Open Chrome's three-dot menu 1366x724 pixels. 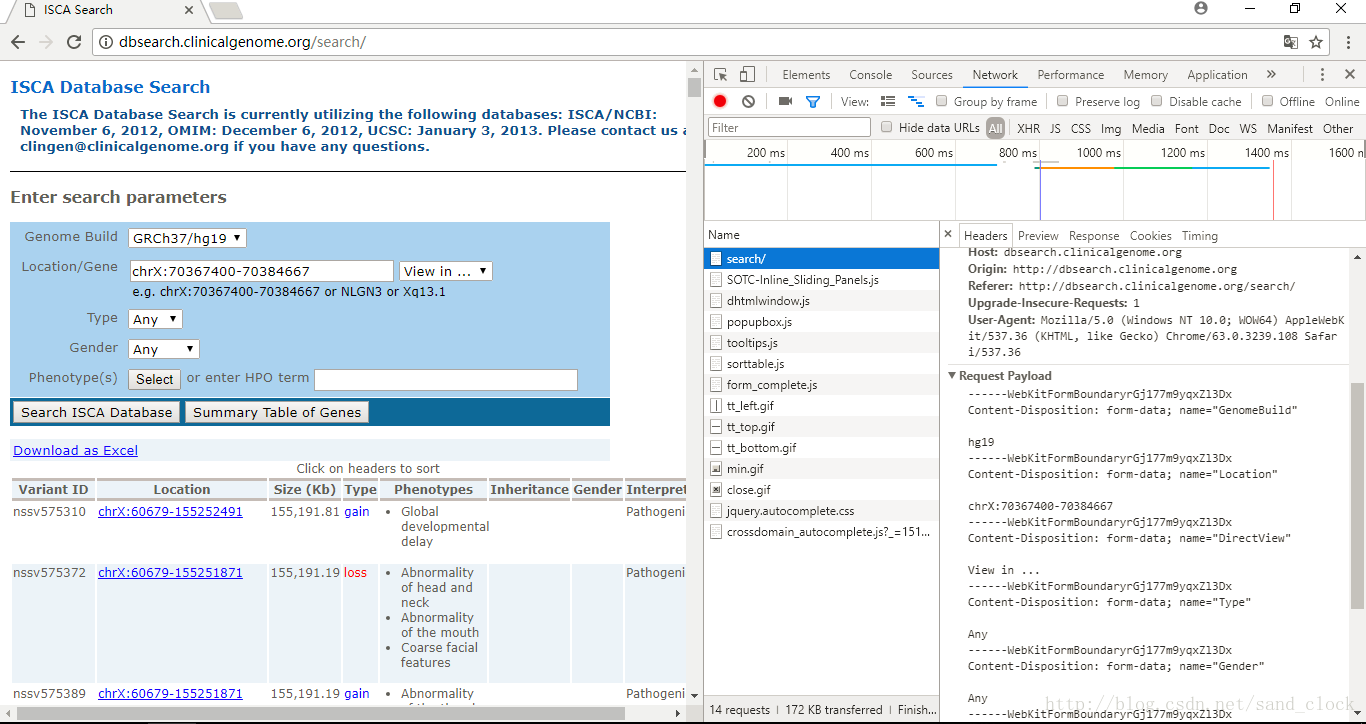1347,42
